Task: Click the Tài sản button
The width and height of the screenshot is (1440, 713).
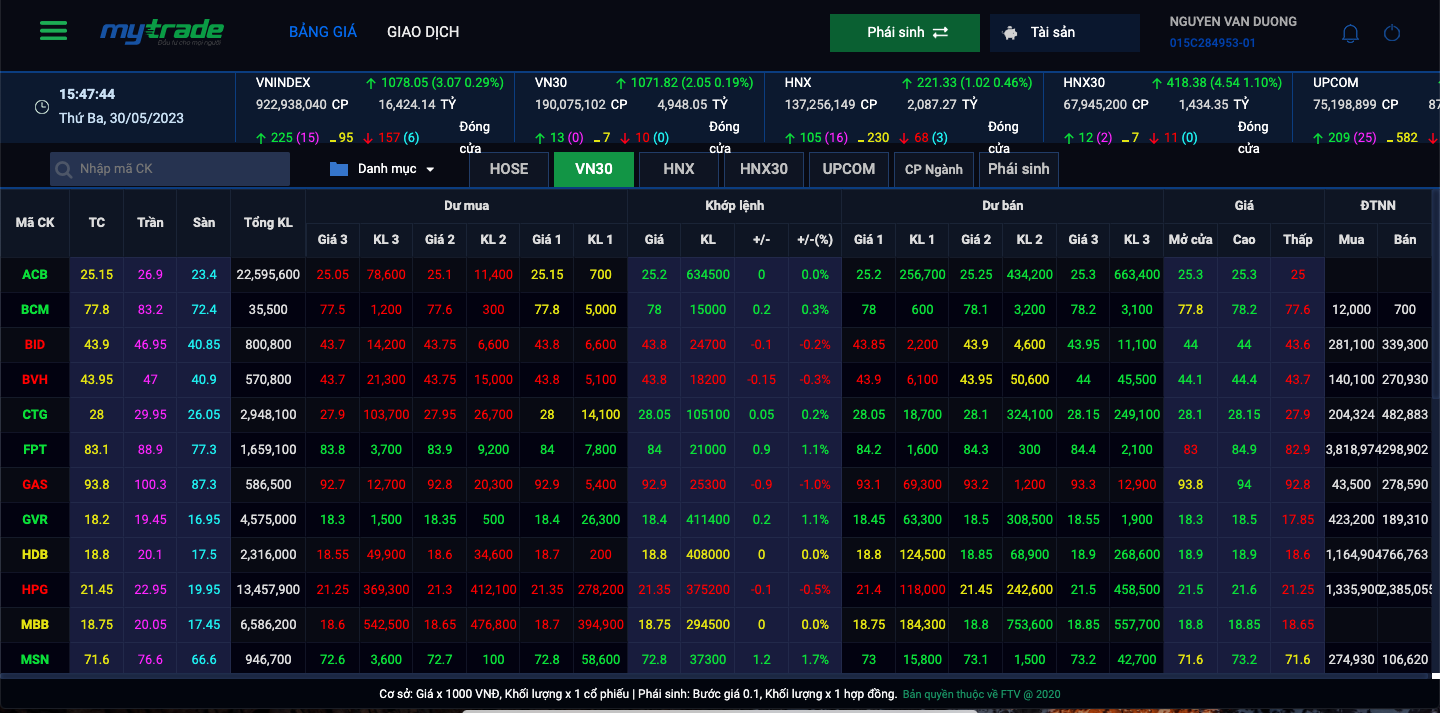Action: [1064, 33]
